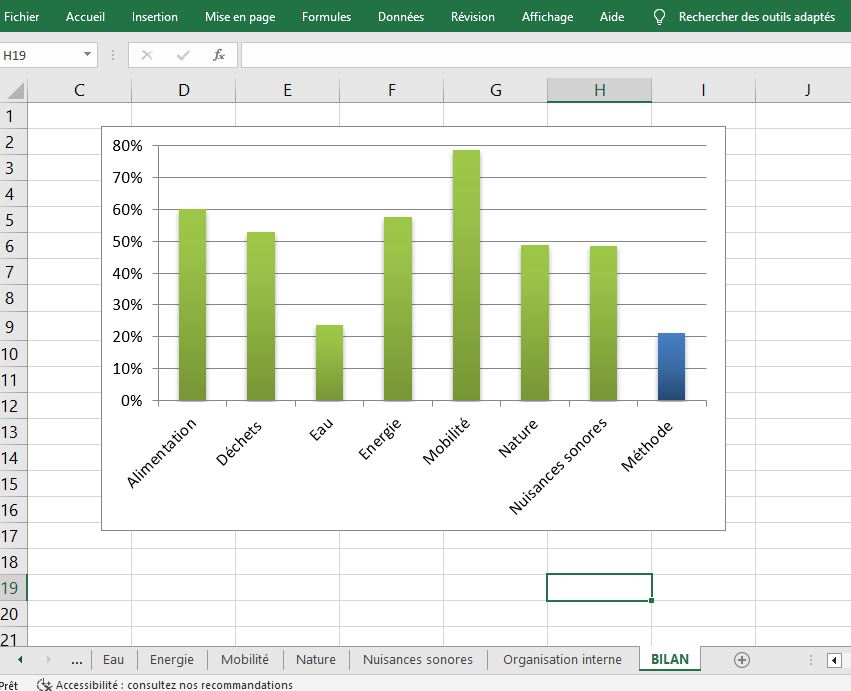
Task: Open the Mise en page tab
Action: pos(240,17)
